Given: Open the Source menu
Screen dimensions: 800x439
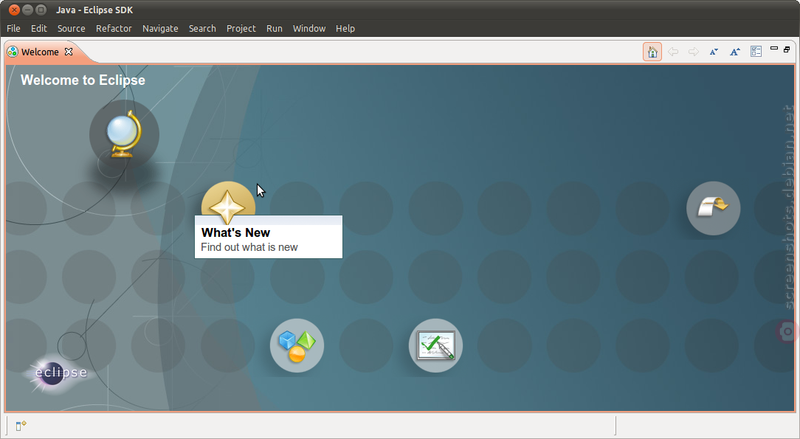Looking at the screenshot, I should (71, 29).
